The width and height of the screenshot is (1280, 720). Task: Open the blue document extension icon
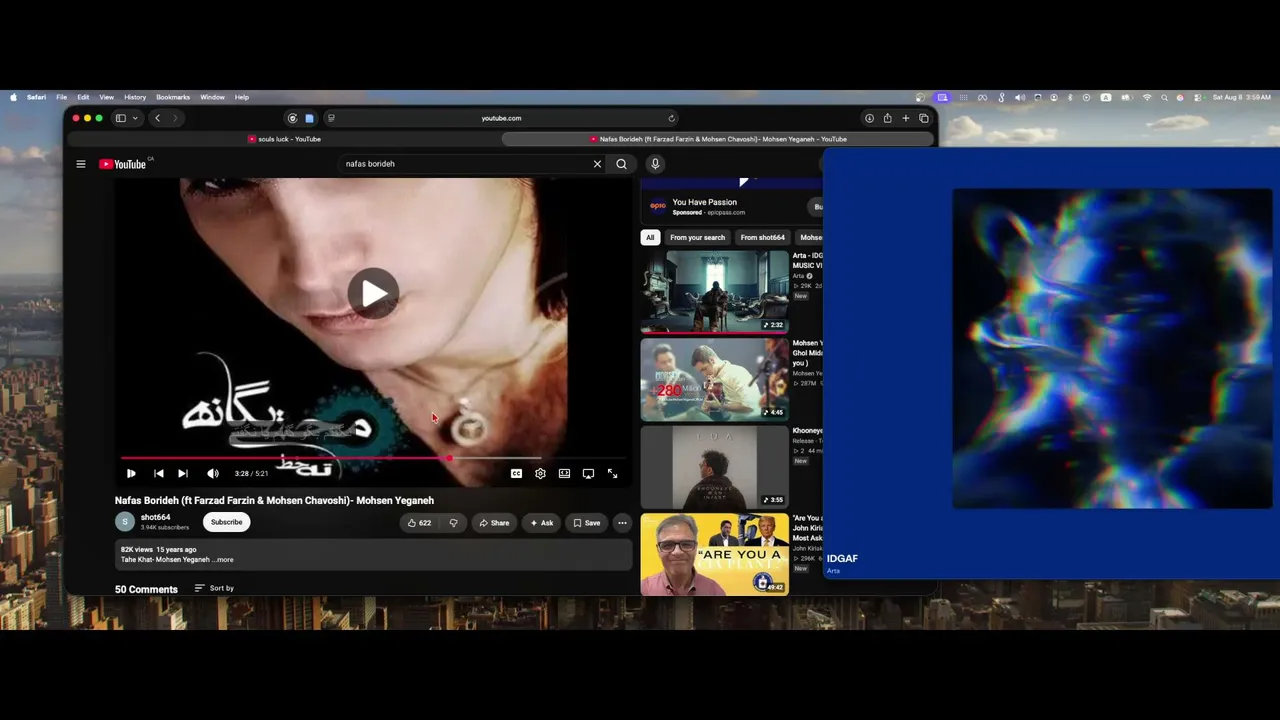pyautogui.click(x=309, y=118)
